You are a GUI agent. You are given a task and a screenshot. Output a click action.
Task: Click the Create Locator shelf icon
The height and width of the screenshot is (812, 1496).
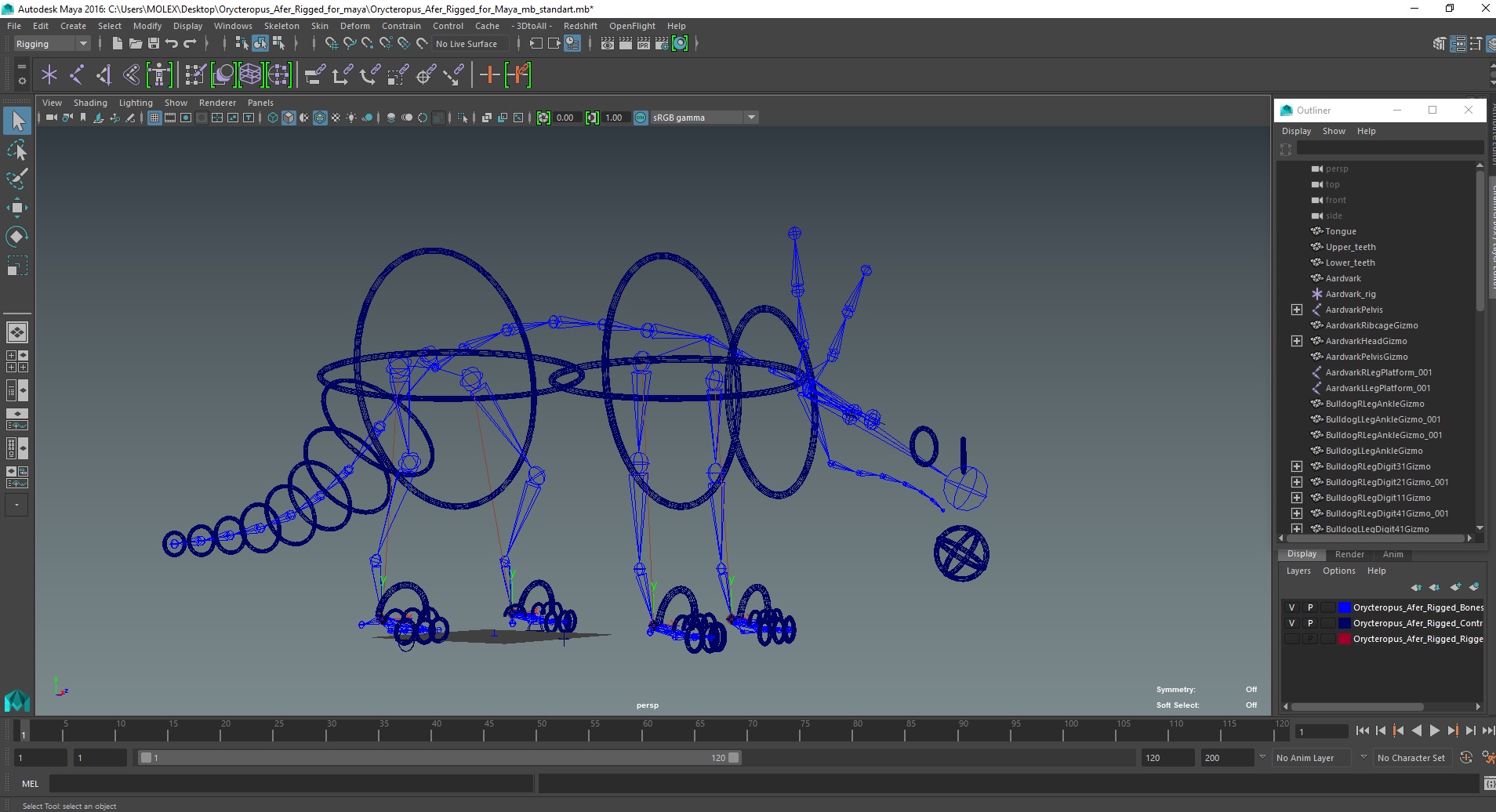click(x=49, y=75)
